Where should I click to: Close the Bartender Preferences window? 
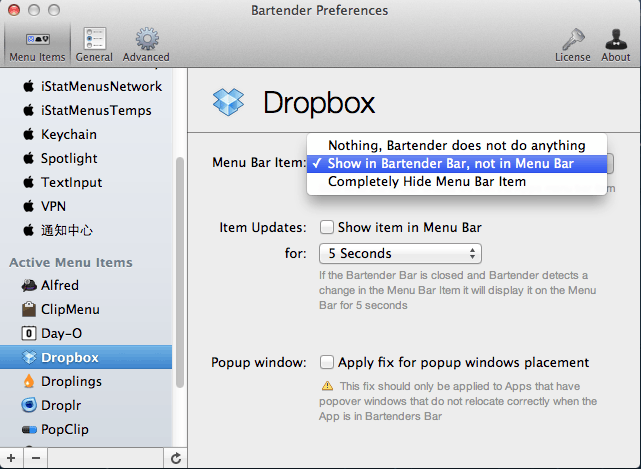point(14,10)
